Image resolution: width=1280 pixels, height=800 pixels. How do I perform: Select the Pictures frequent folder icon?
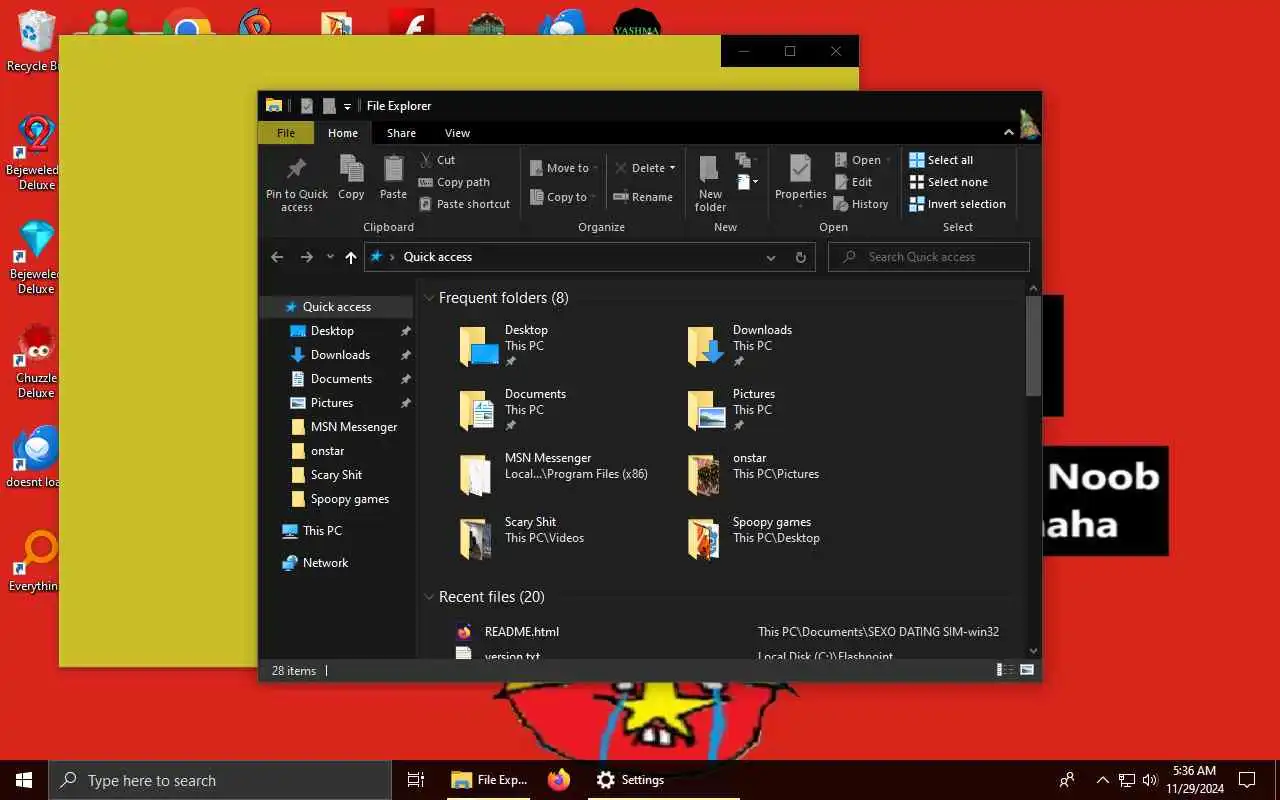tap(707, 410)
